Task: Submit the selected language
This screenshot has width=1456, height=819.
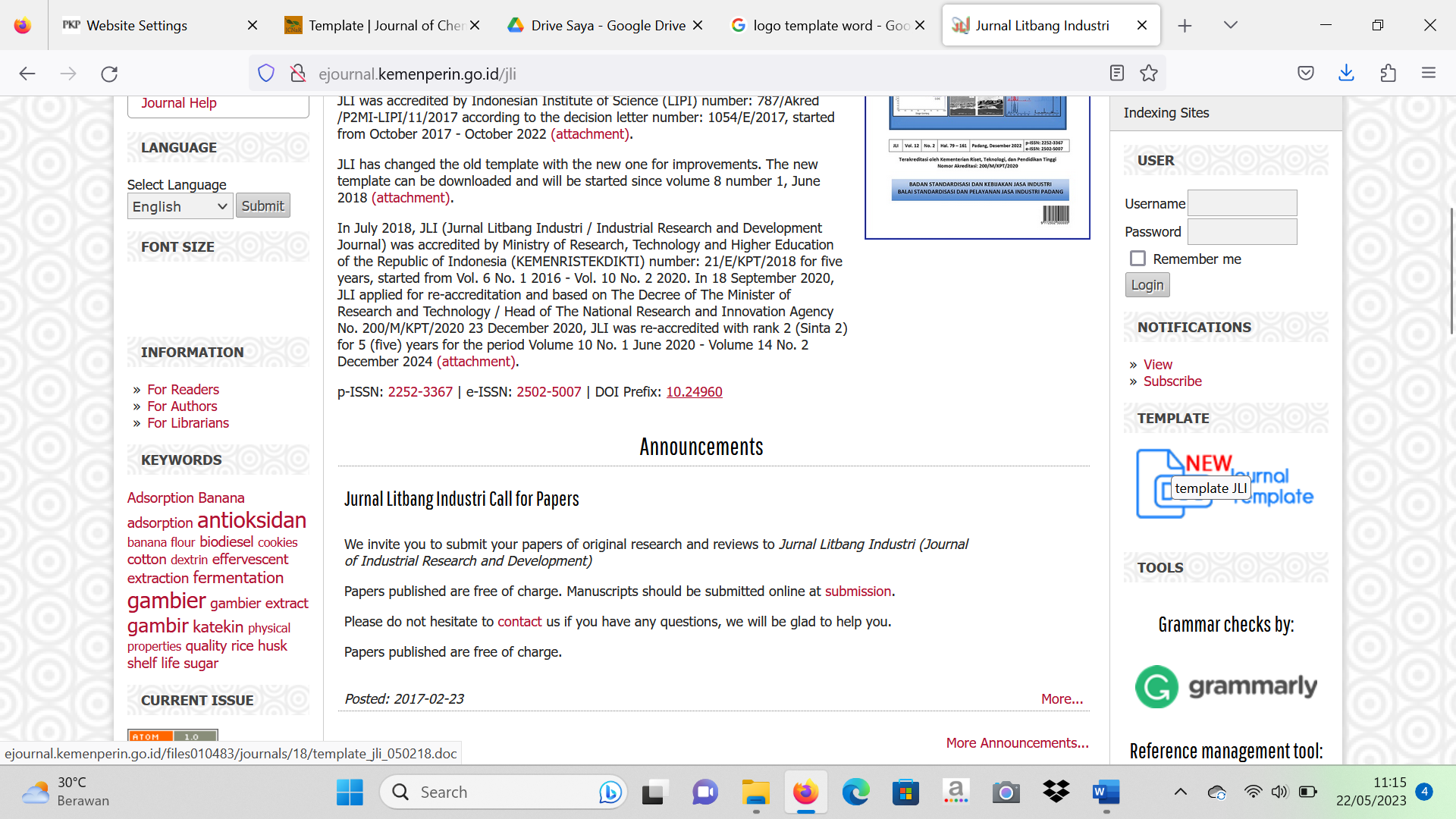Action: [x=262, y=206]
